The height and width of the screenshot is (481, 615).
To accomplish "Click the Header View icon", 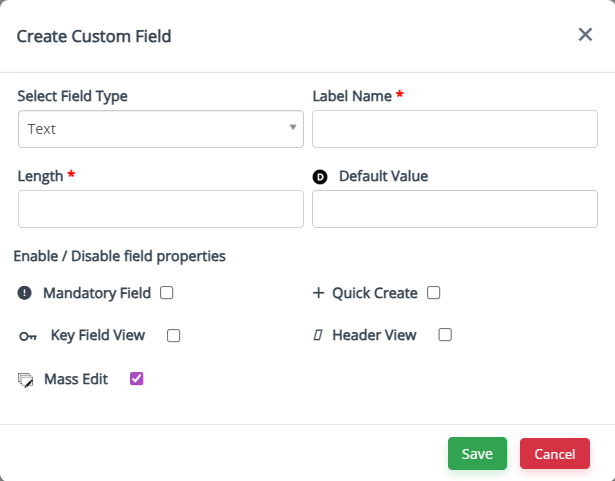I will point(318,335).
